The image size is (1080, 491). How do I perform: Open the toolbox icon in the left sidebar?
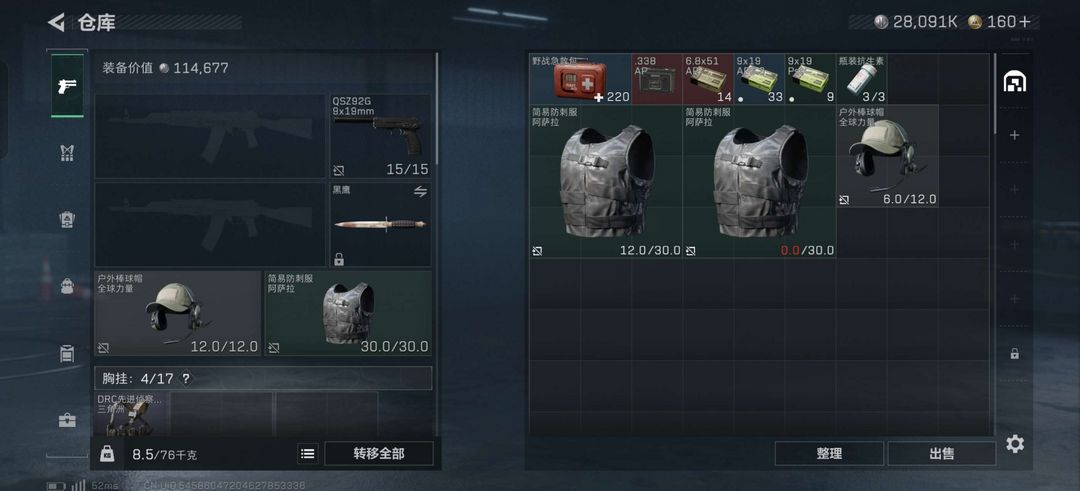(68, 420)
